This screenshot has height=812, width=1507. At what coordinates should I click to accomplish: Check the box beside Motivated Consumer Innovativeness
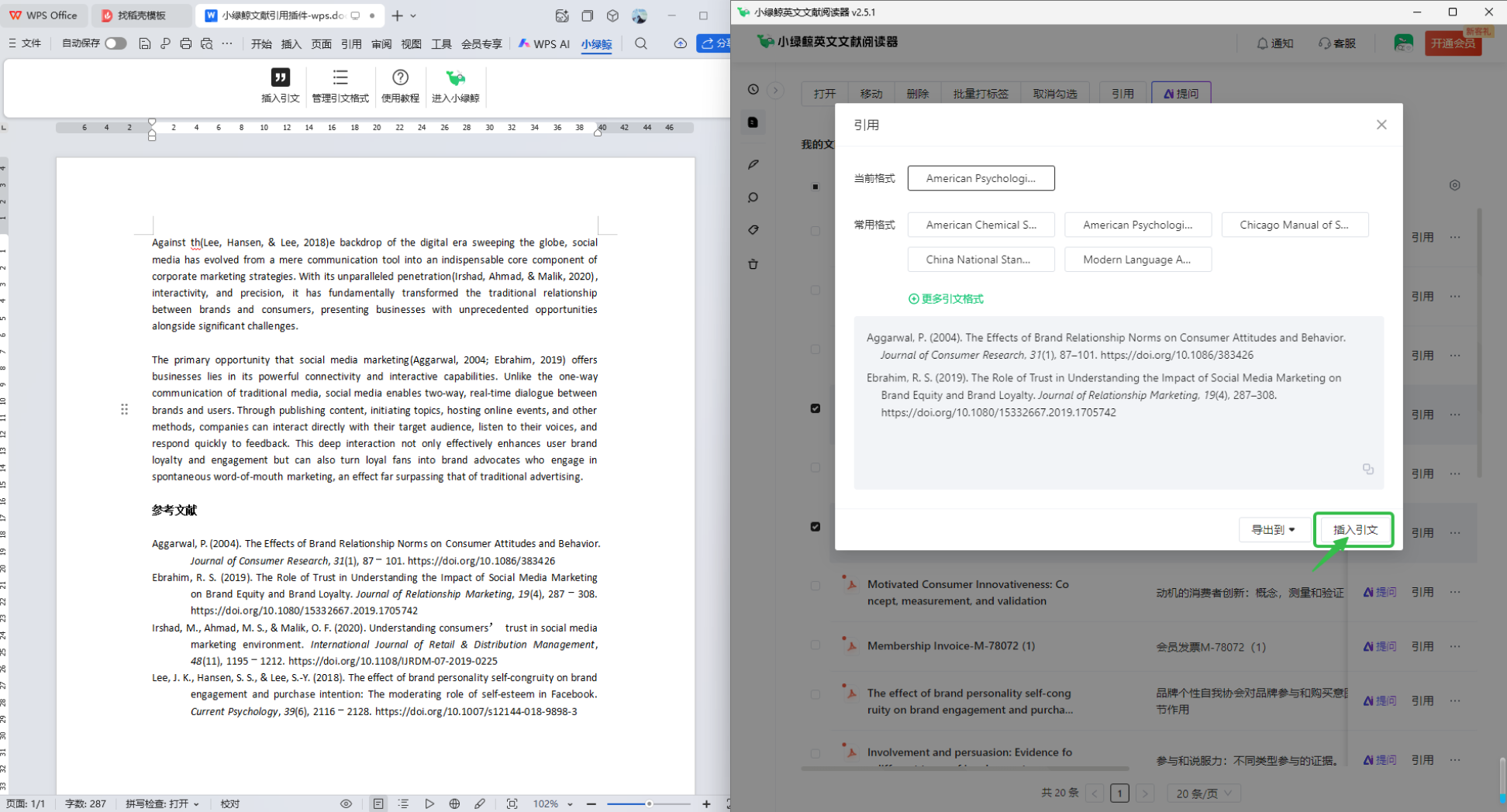pyautogui.click(x=815, y=586)
